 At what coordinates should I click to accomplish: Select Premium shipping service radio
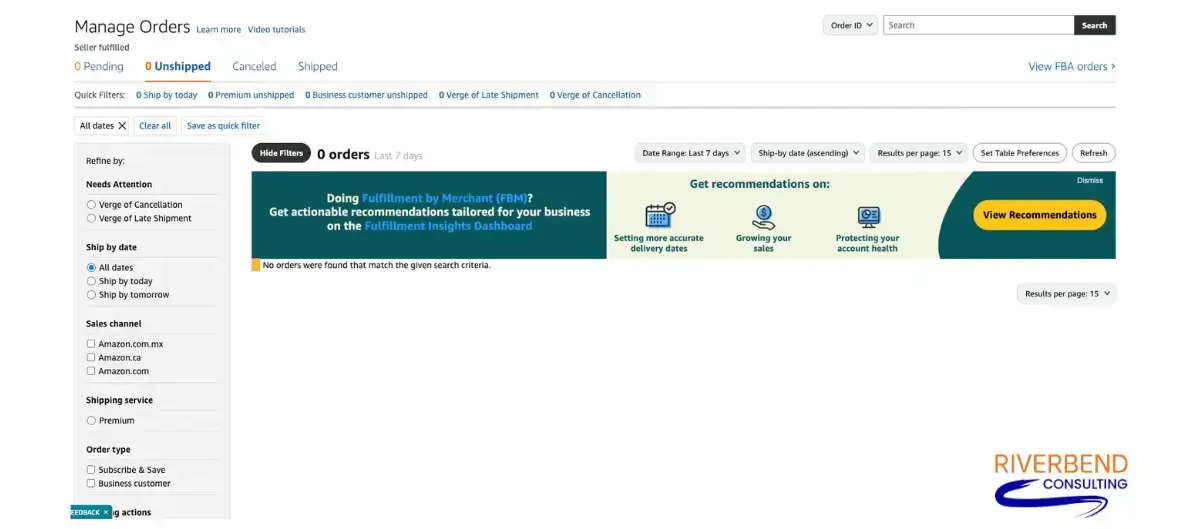pyautogui.click(x=91, y=421)
